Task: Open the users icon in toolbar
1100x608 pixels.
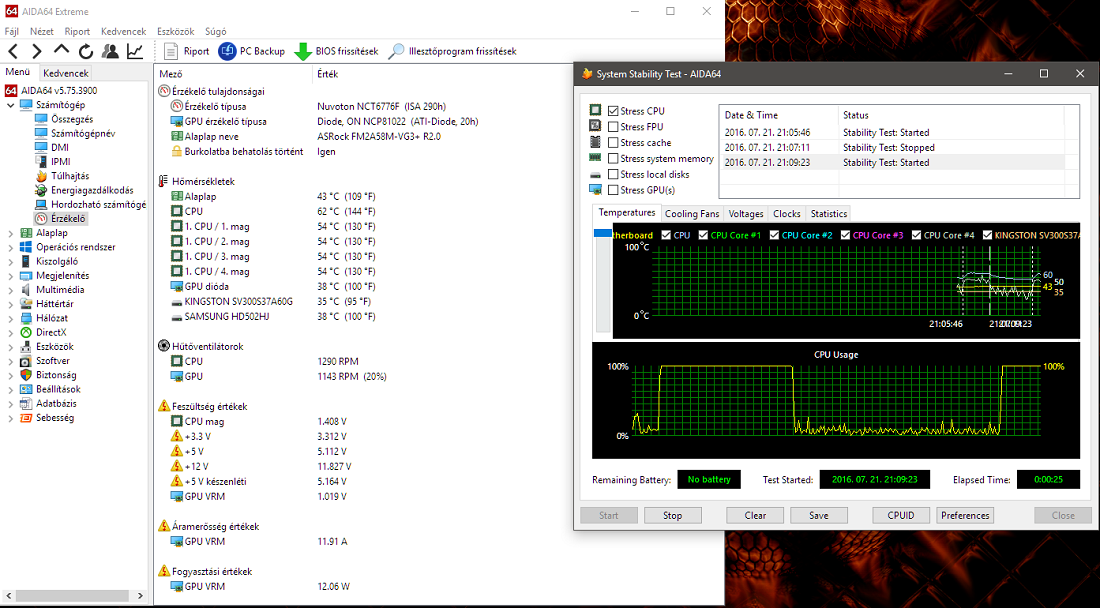Action: 110,51
